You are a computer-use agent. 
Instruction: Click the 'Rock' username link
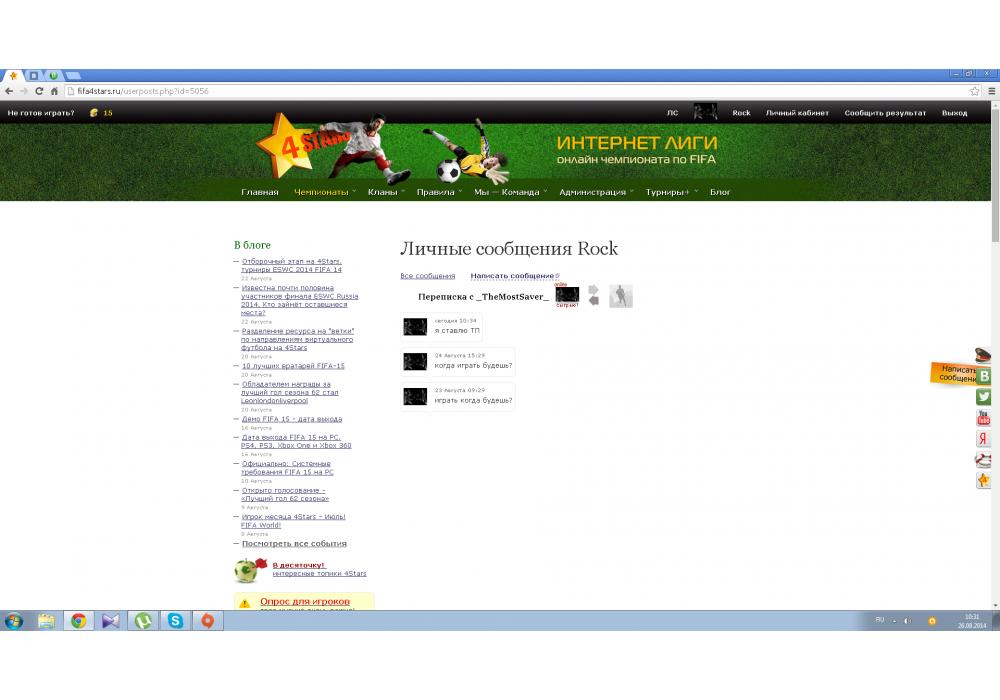(741, 113)
